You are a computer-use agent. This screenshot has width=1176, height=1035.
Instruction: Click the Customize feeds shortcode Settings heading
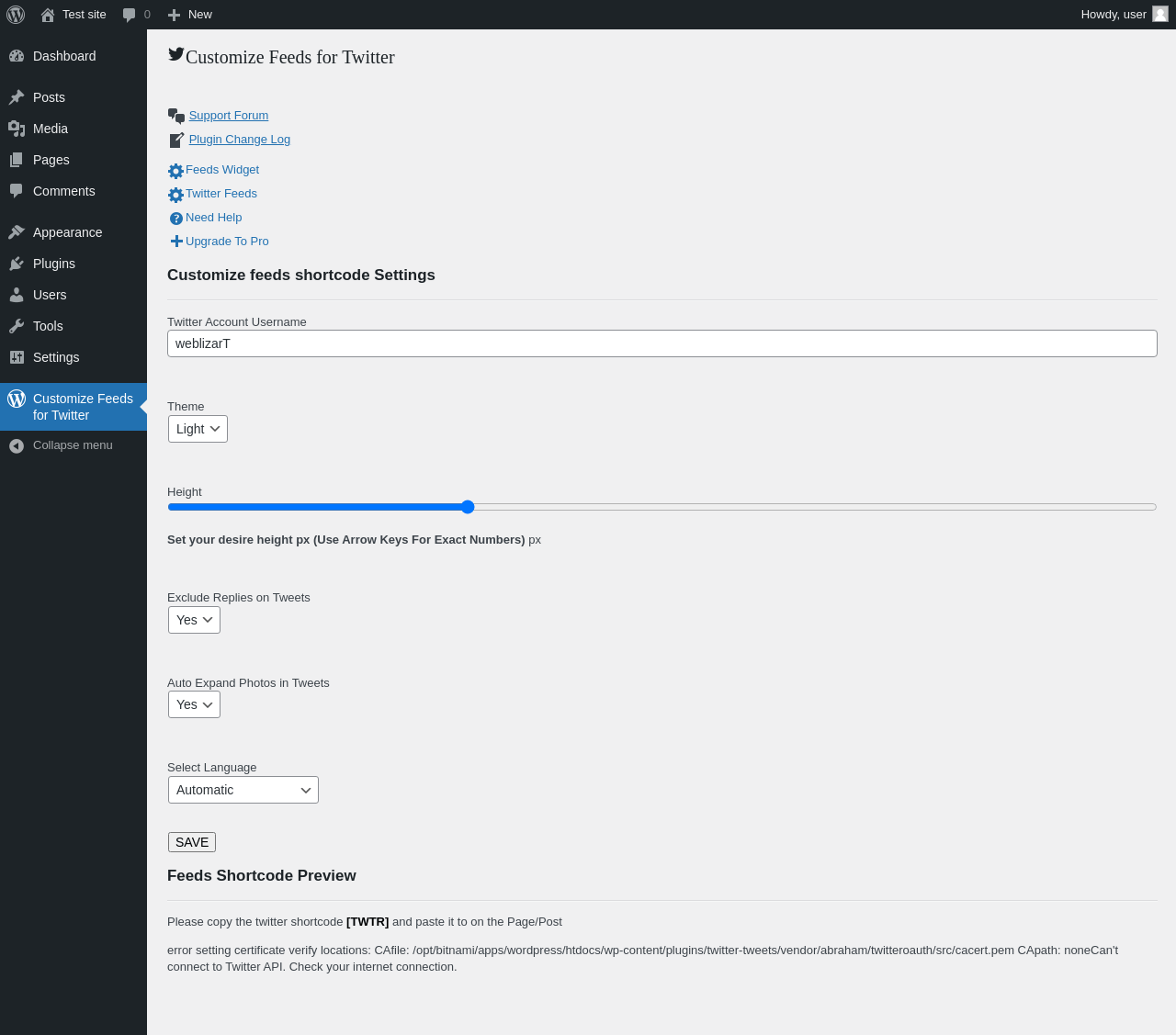coord(301,276)
